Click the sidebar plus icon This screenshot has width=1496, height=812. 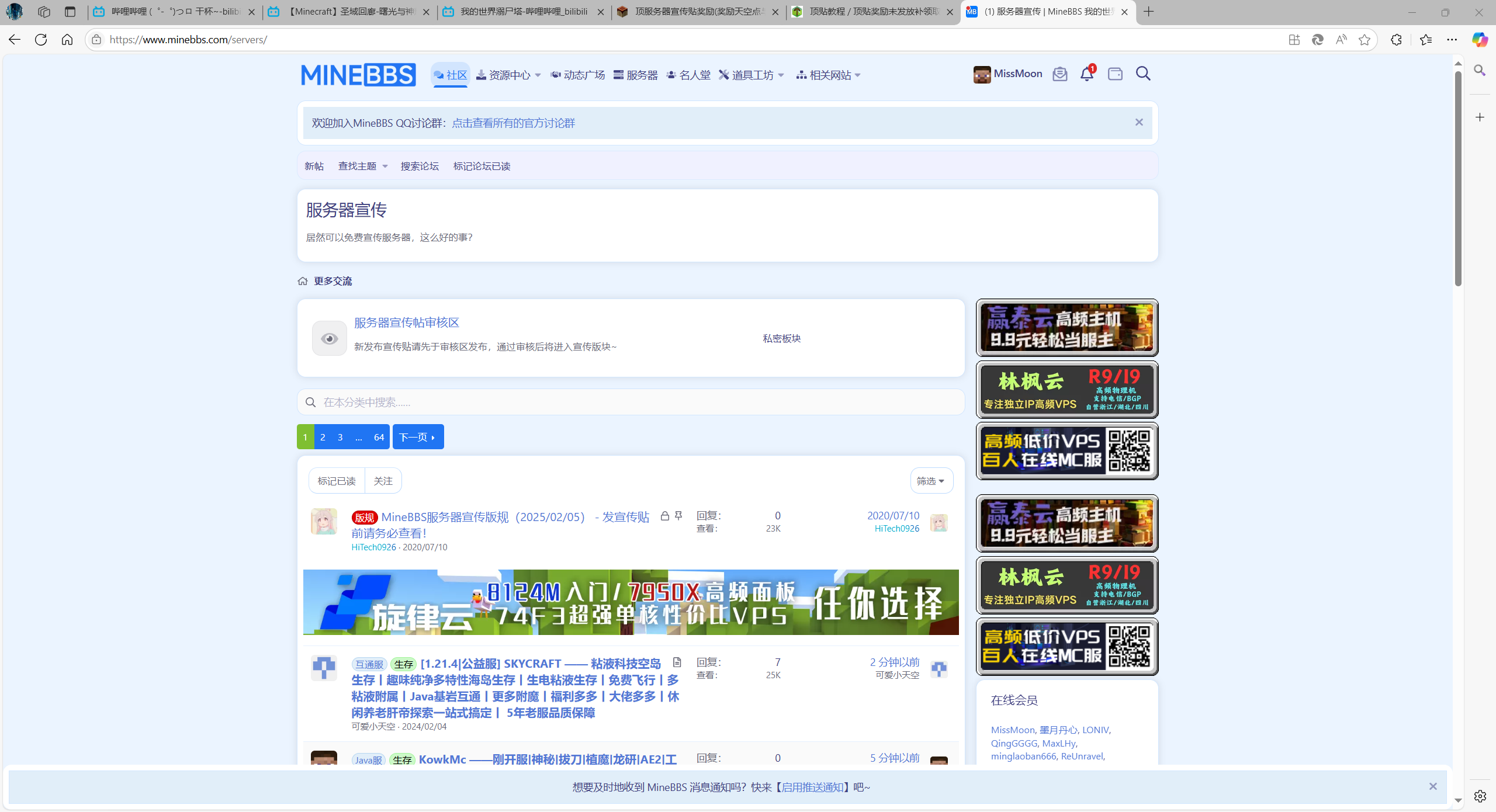[x=1480, y=117]
